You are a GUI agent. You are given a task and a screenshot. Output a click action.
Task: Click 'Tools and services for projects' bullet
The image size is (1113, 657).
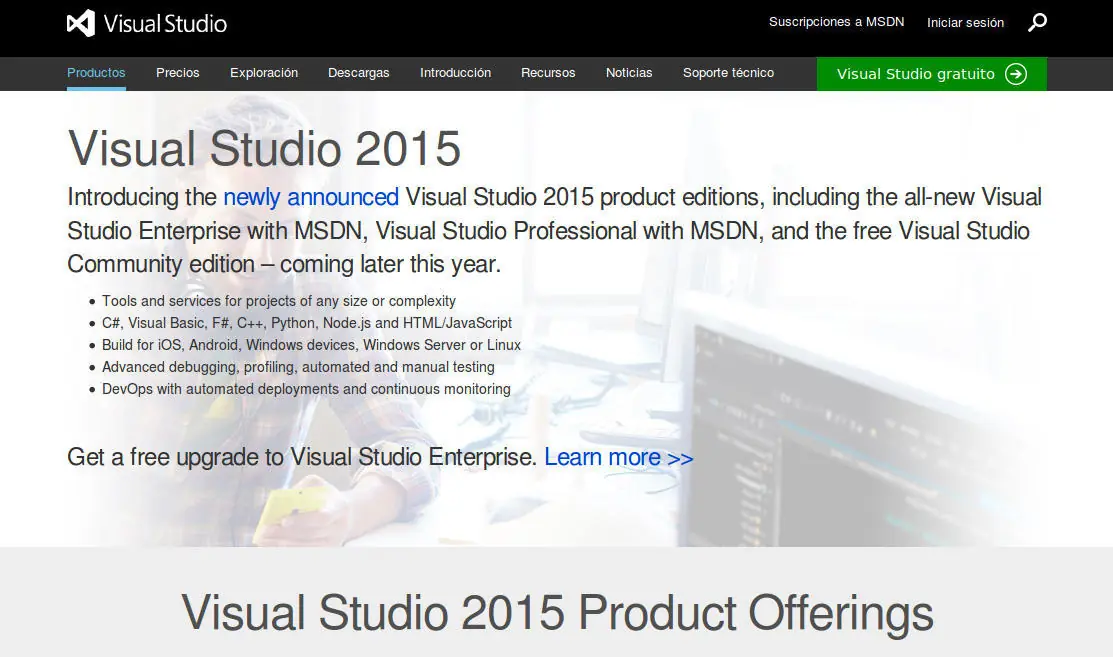point(278,301)
